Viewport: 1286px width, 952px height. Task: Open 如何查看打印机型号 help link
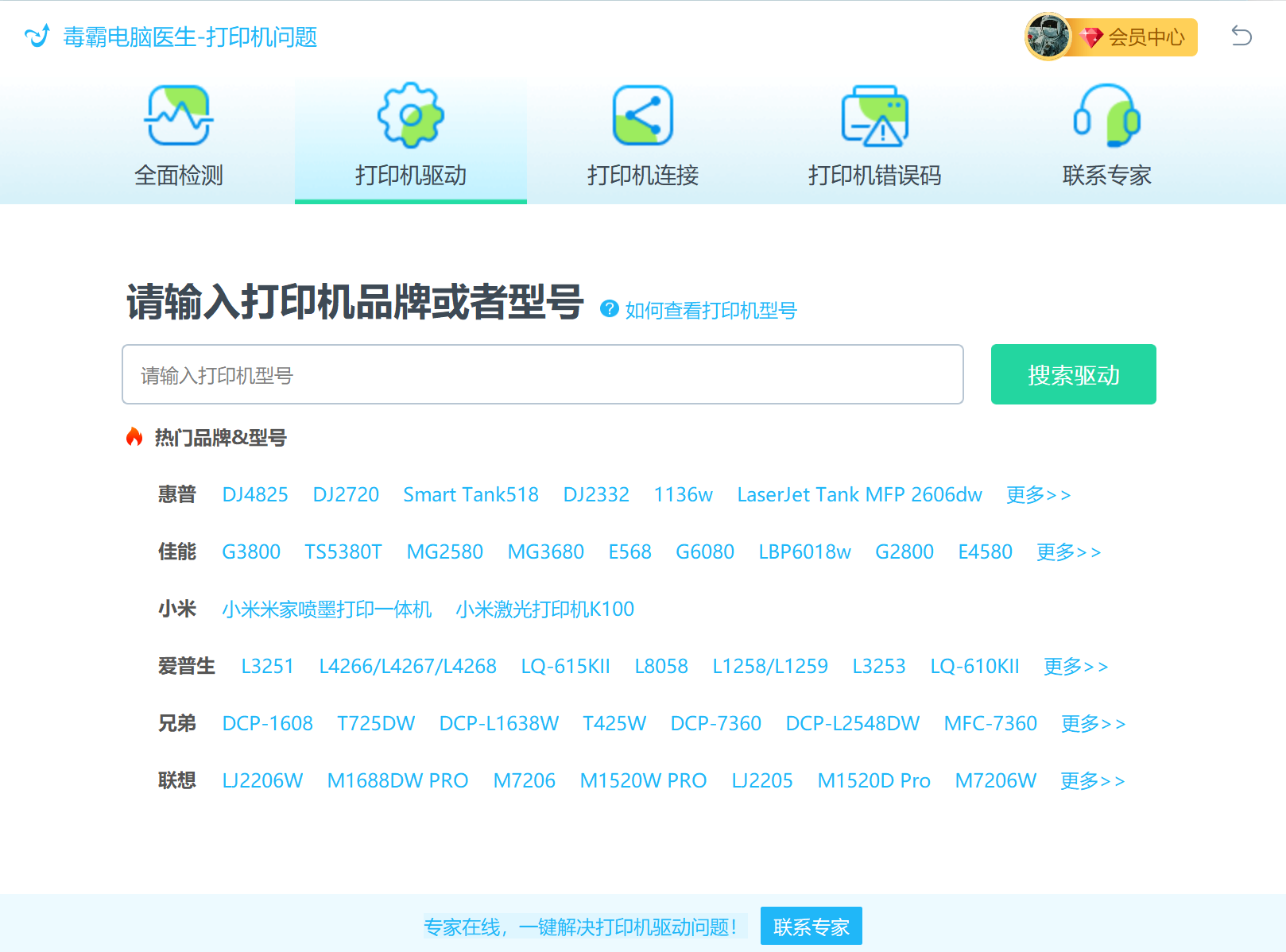point(711,310)
